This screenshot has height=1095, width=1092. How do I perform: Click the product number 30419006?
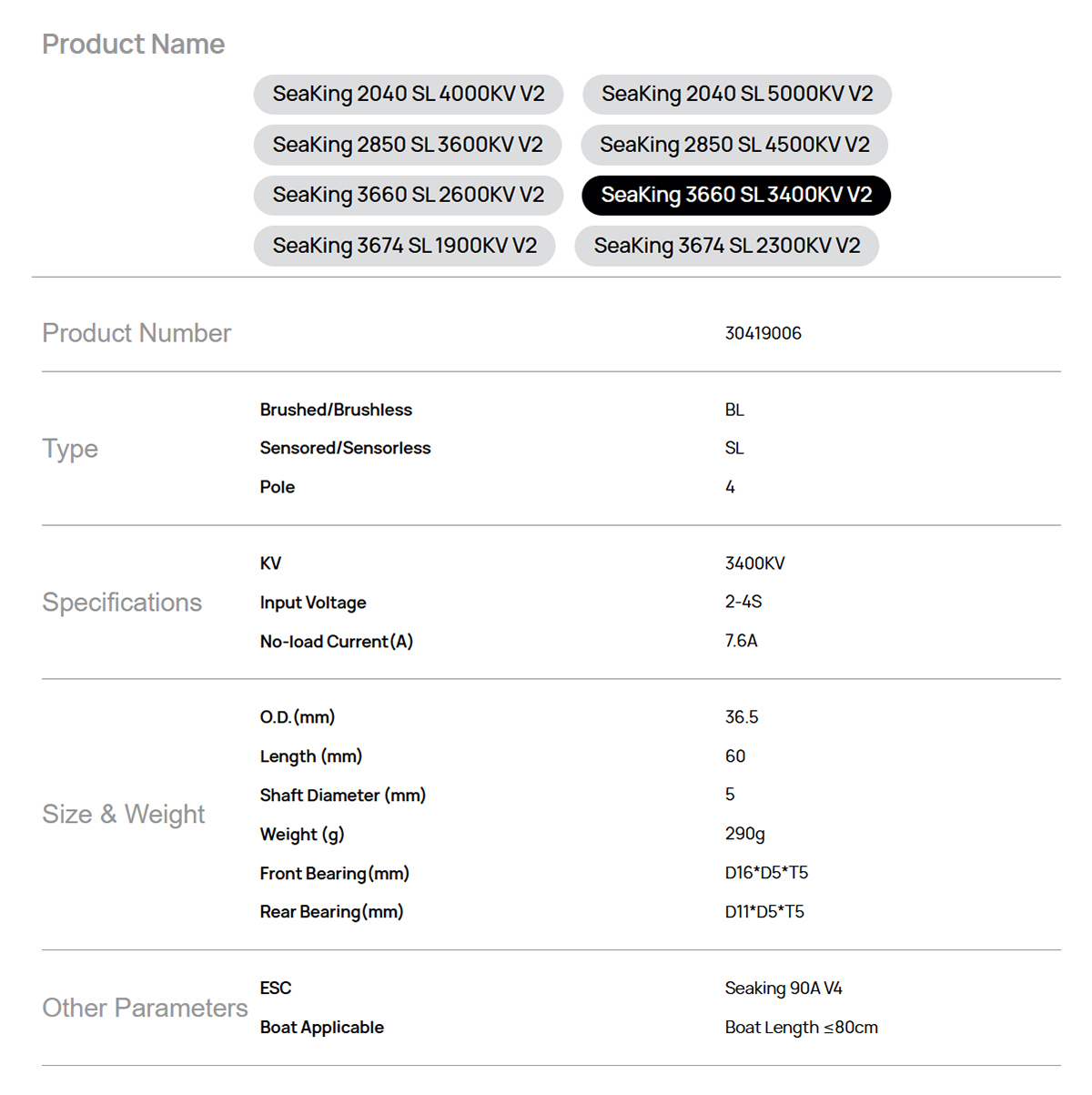tap(763, 333)
